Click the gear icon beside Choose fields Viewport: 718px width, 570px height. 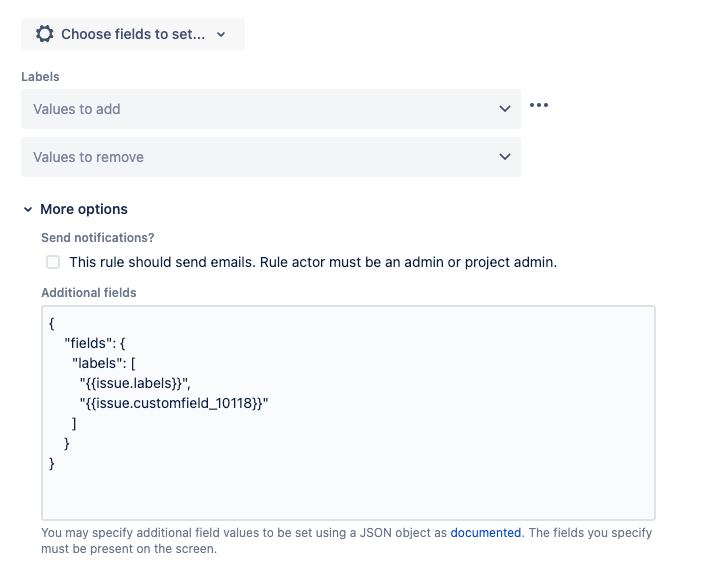44,34
